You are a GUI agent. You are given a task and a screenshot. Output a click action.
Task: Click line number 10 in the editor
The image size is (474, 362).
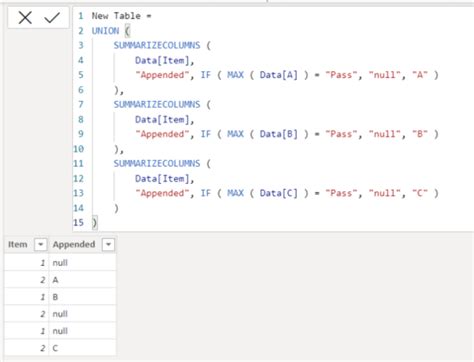click(x=79, y=149)
